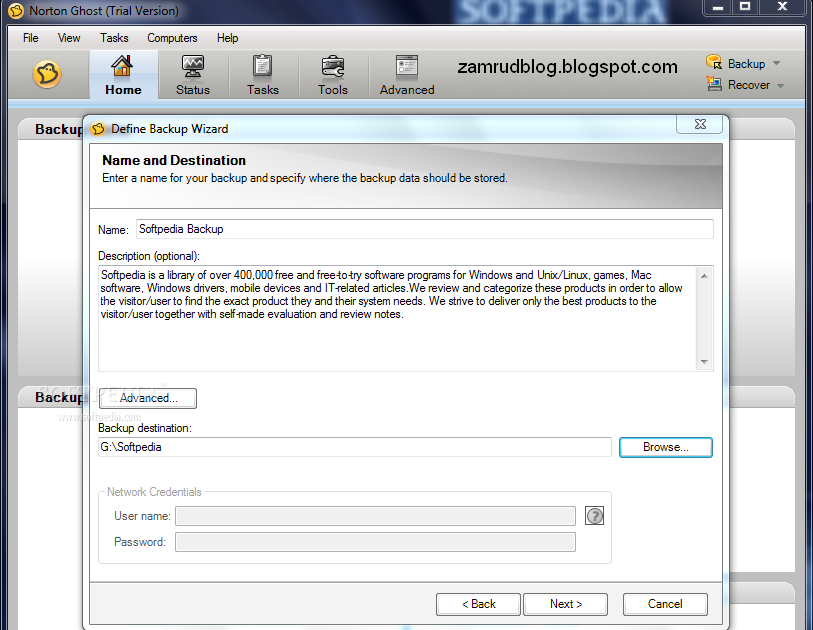Click the Browse... button
The image size is (813, 630).
pos(666,447)
